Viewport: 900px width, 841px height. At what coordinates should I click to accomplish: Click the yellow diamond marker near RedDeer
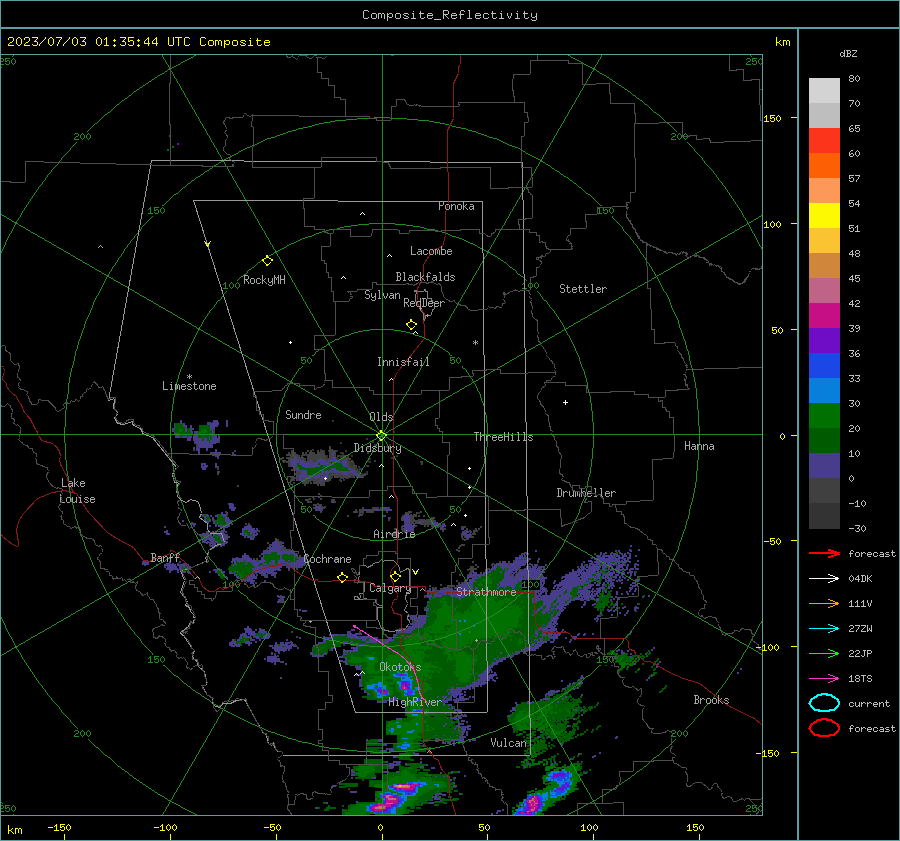click(412, 325)
